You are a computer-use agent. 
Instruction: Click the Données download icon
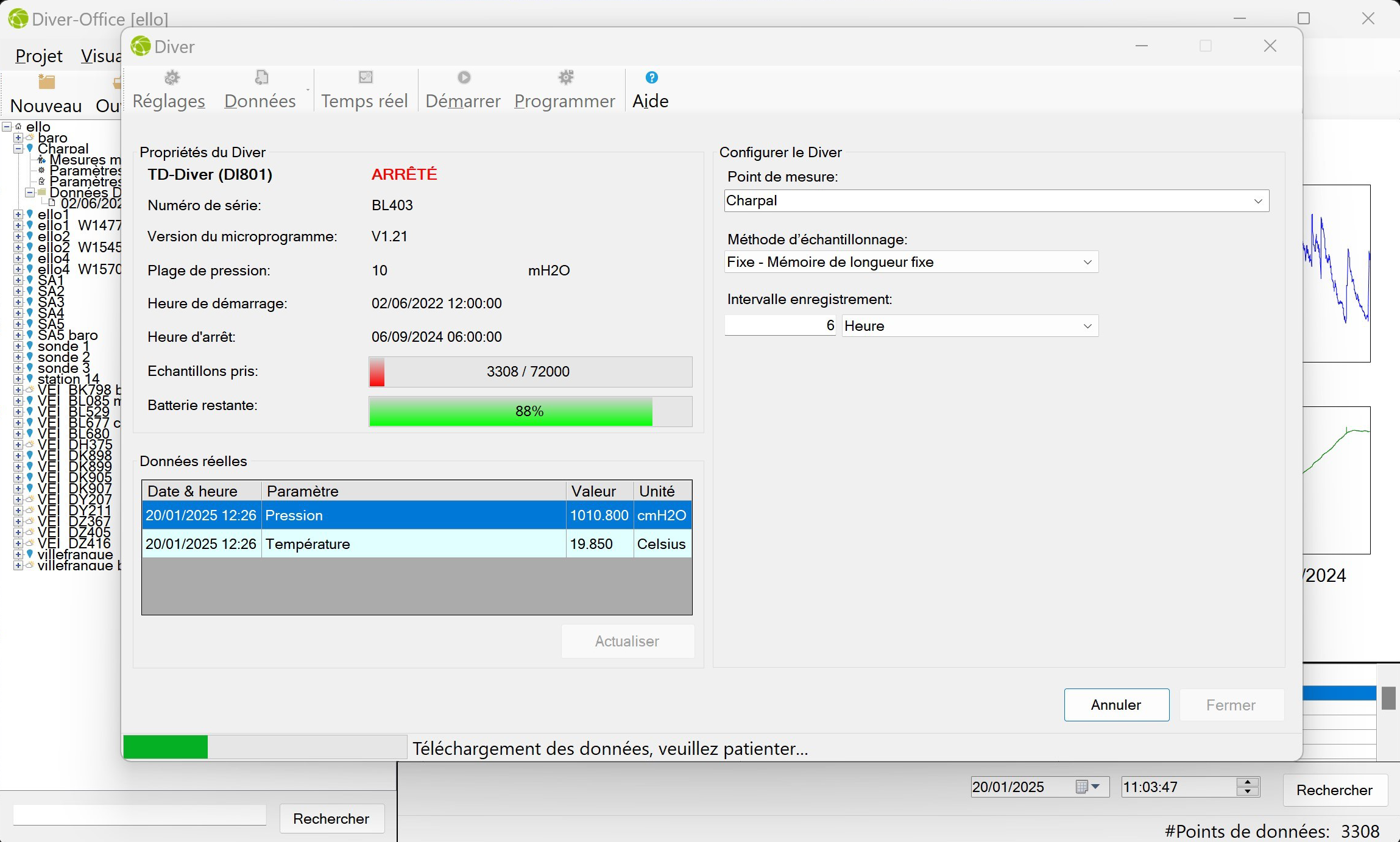pos(261,77)
